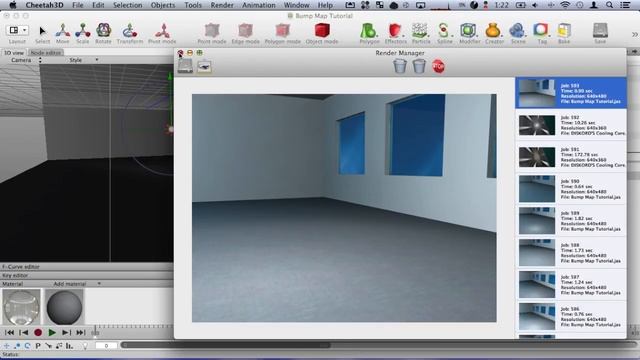Select the Rotate tool in toolbar
Viewport: 640px width, 360px height.
103,31
